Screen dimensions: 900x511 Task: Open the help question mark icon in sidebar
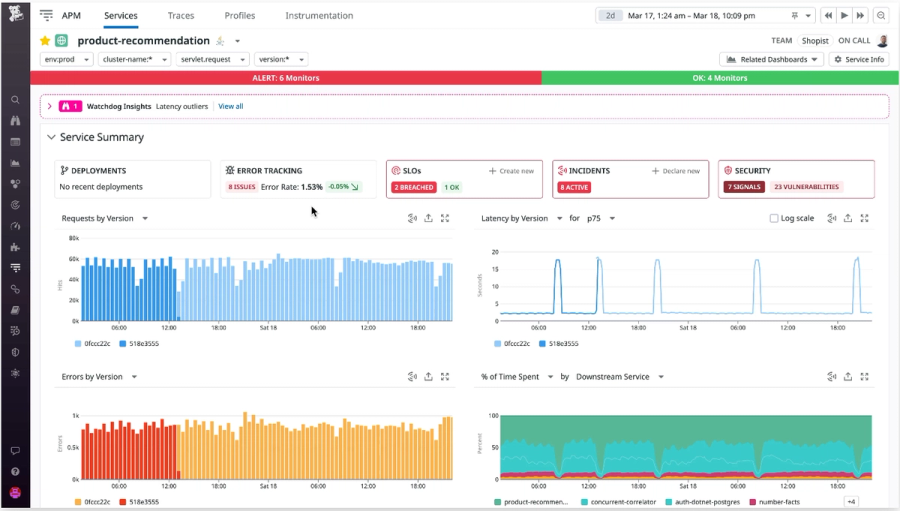tap(15, 471)
